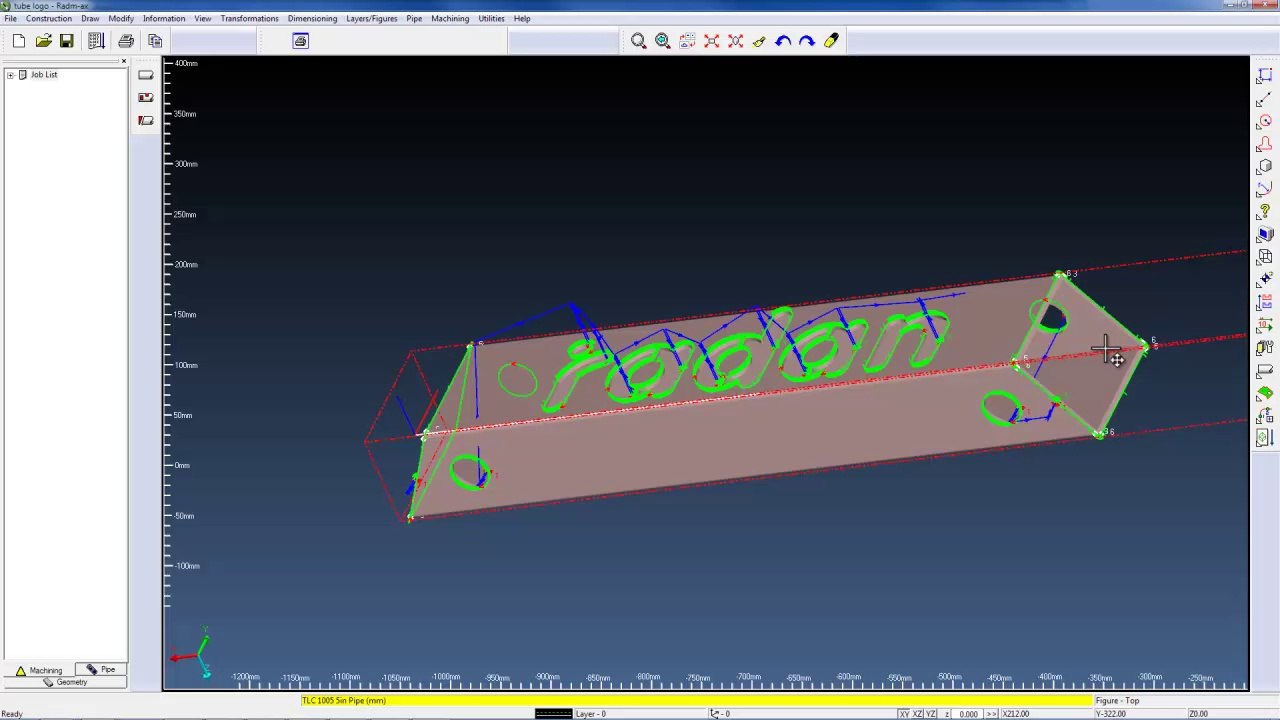Open a file with the folder icon

43,41
